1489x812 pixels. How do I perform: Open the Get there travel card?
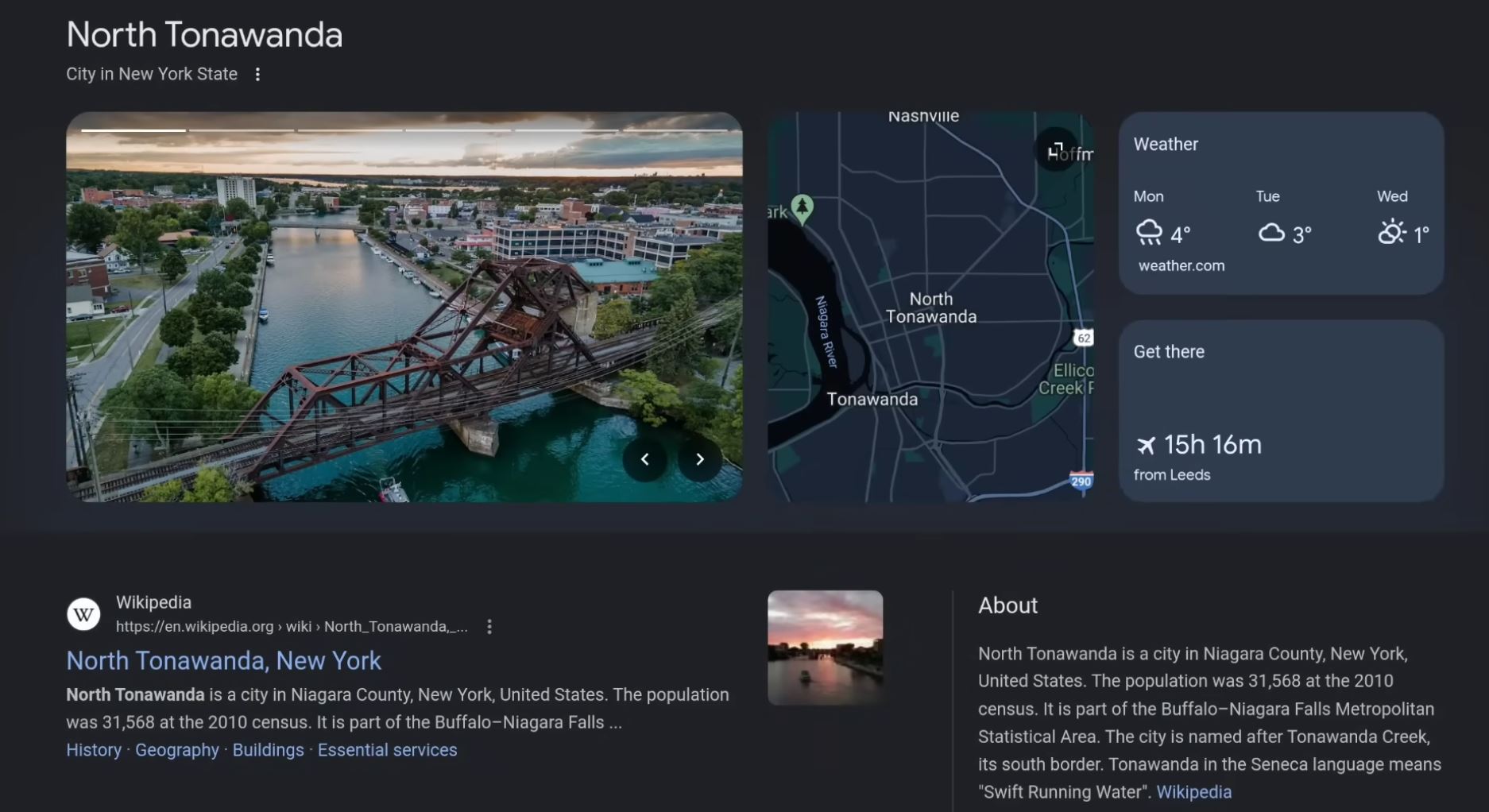click(1281, 411)
